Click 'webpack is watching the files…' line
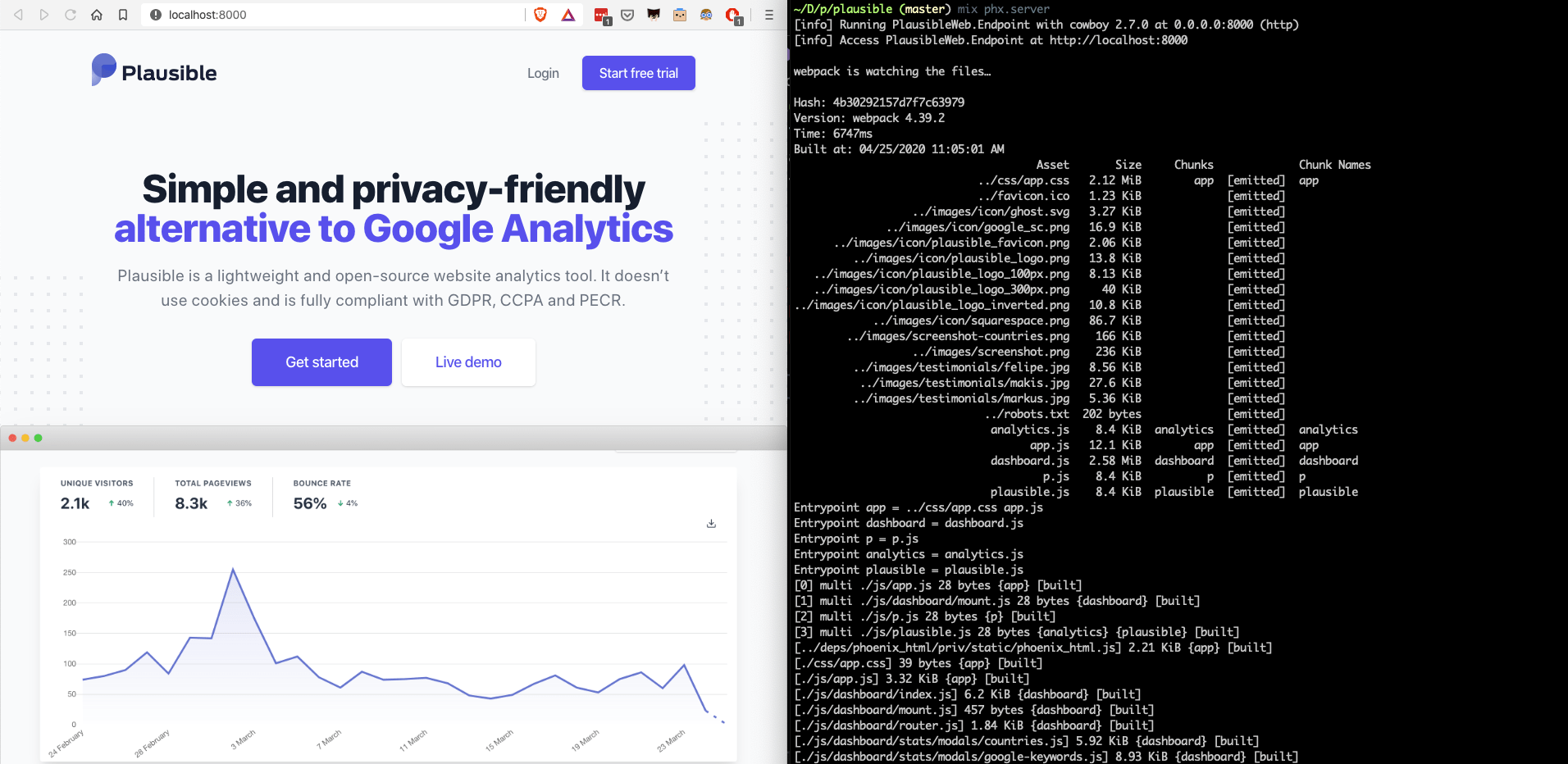The width and height of the screenshot is (1568, 764). [x=892, y=71]
